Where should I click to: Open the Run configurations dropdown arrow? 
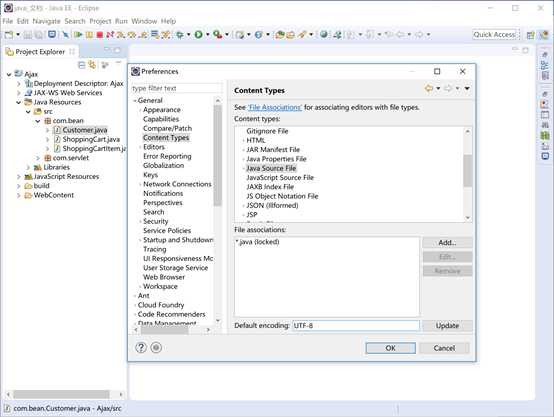tap(208, 35)
